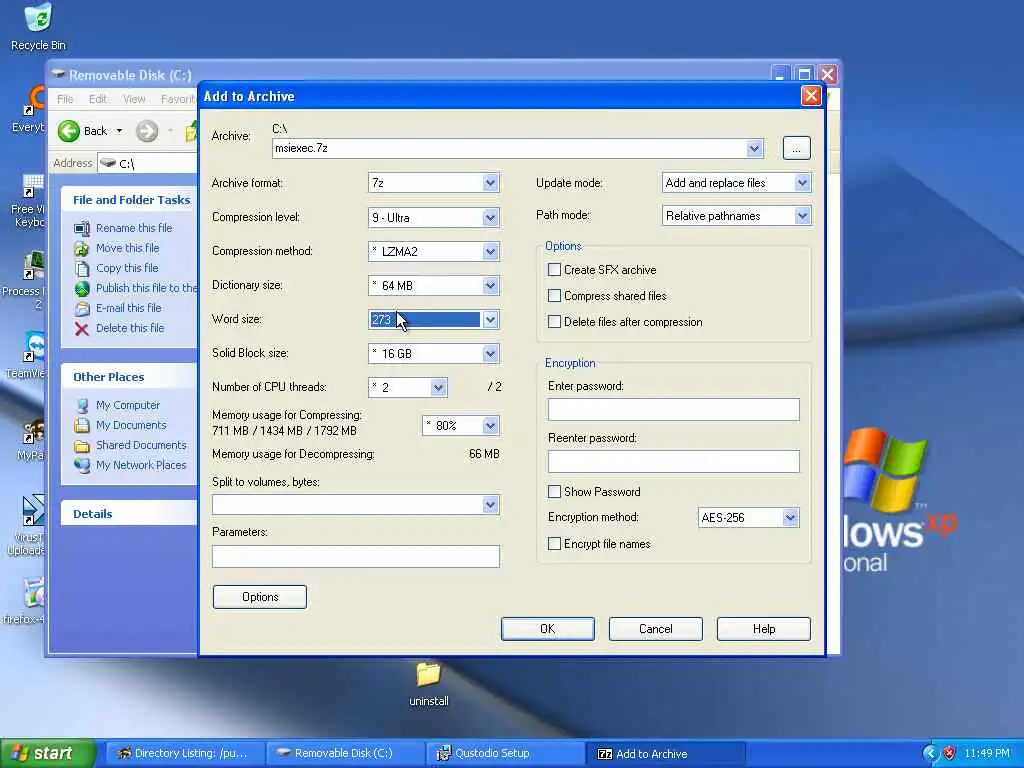Click the Help button
The height and width of the screenshot is (768, 1024).
click(x=763, y=629)
